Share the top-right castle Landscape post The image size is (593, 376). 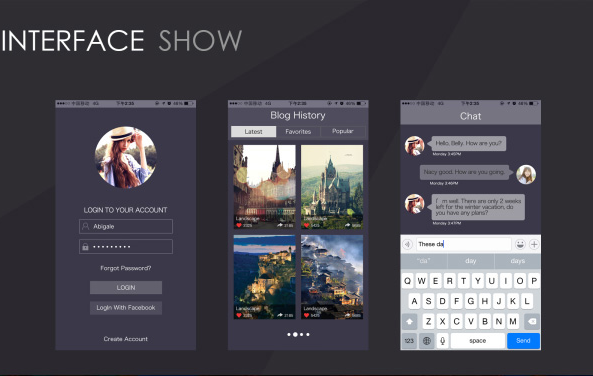(348, 225)
